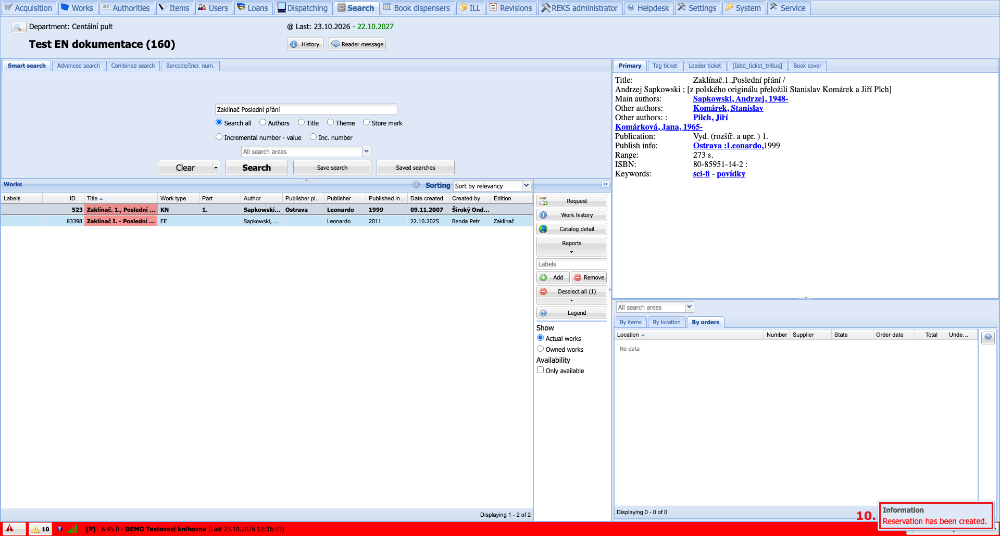Viewport: 1000px width, 536px height.
Task: Switch to the By location tab
Action: coord(666,322)
